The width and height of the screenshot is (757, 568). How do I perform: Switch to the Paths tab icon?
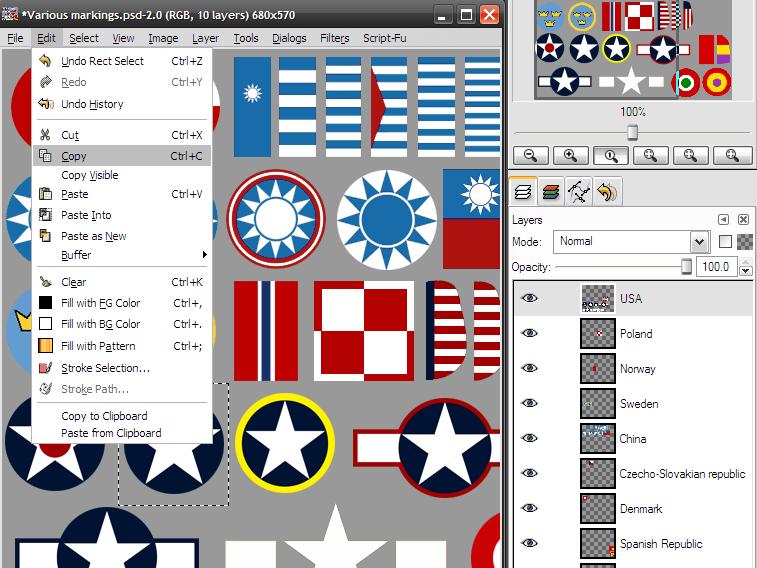click(579, 193)
